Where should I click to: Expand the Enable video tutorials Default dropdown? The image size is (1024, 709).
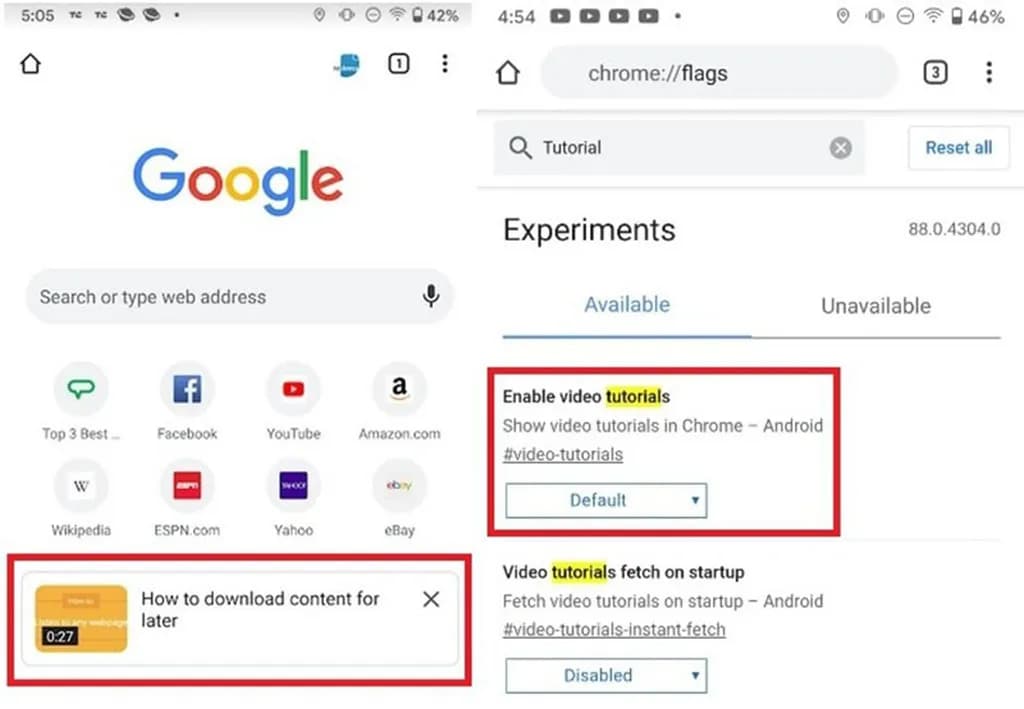606,501
